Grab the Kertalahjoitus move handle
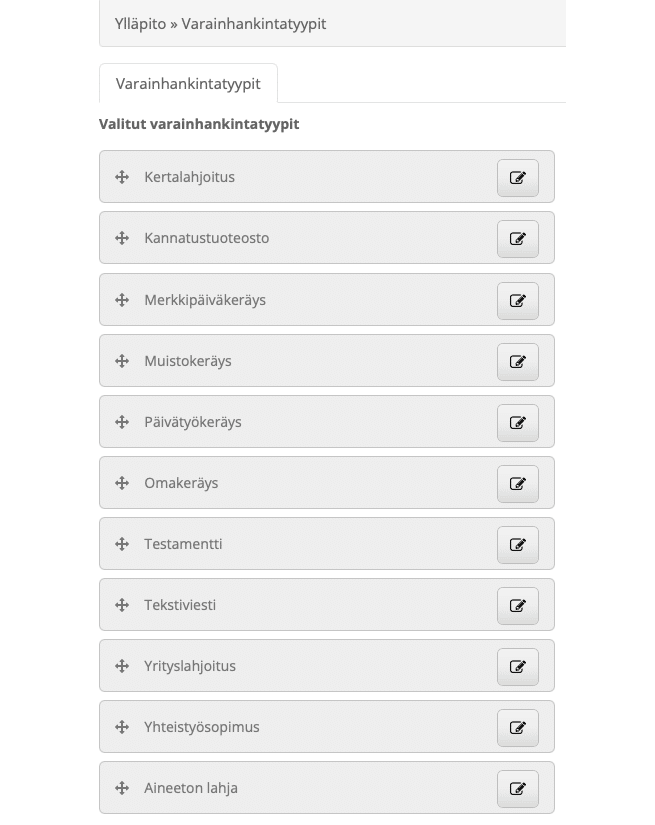Image resolution: width=655 pixels, height=825 pixels. [x=122, y=177]
